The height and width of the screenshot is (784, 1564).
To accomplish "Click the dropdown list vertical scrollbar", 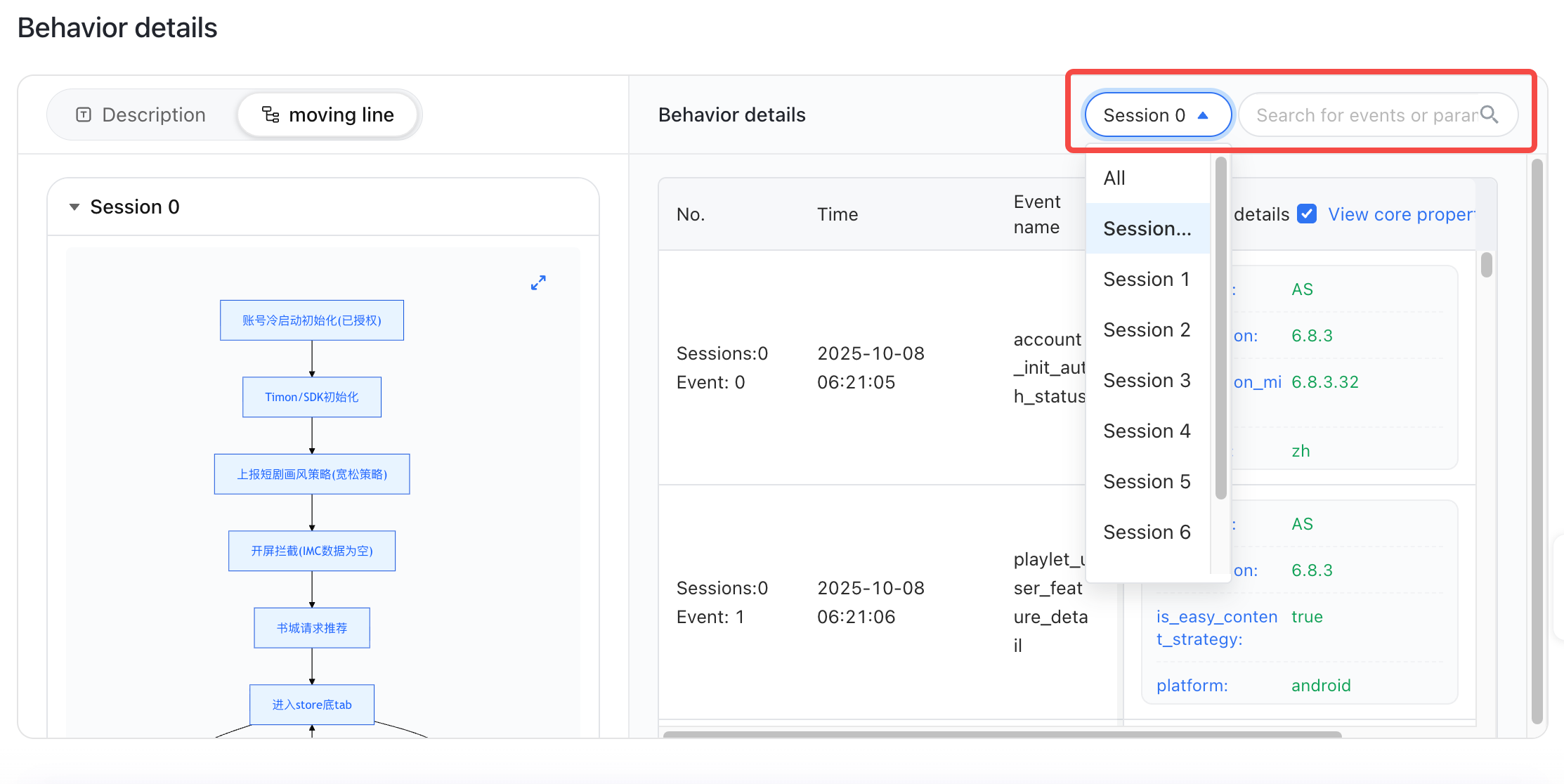I will click(1221, 328).
